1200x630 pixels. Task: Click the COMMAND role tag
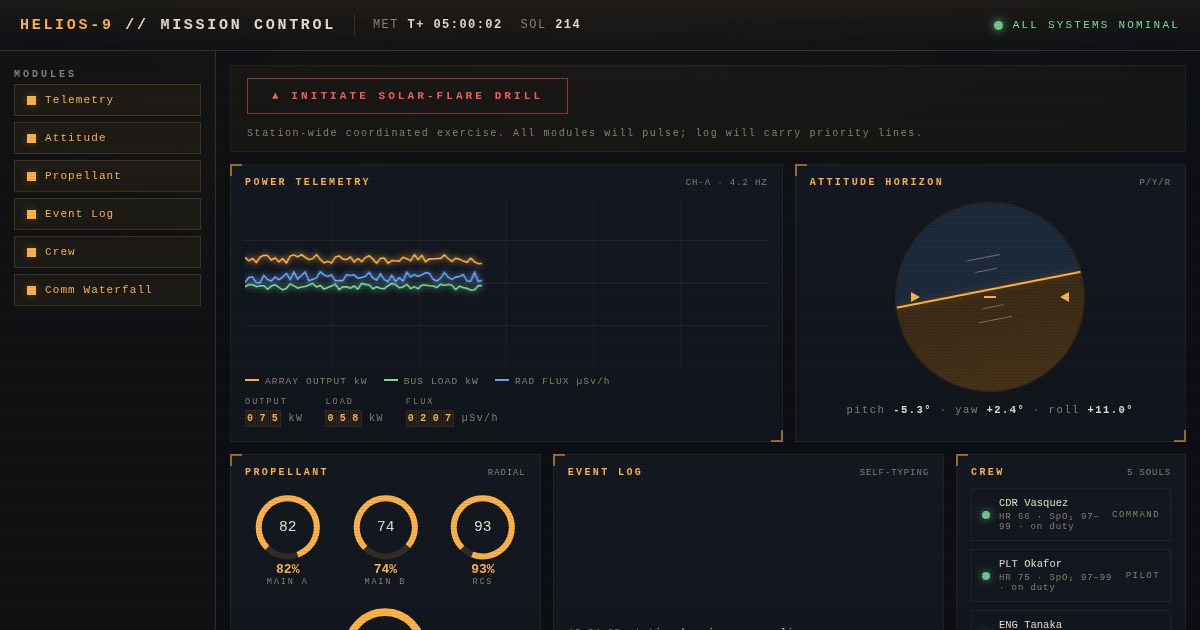[1136, 515]
